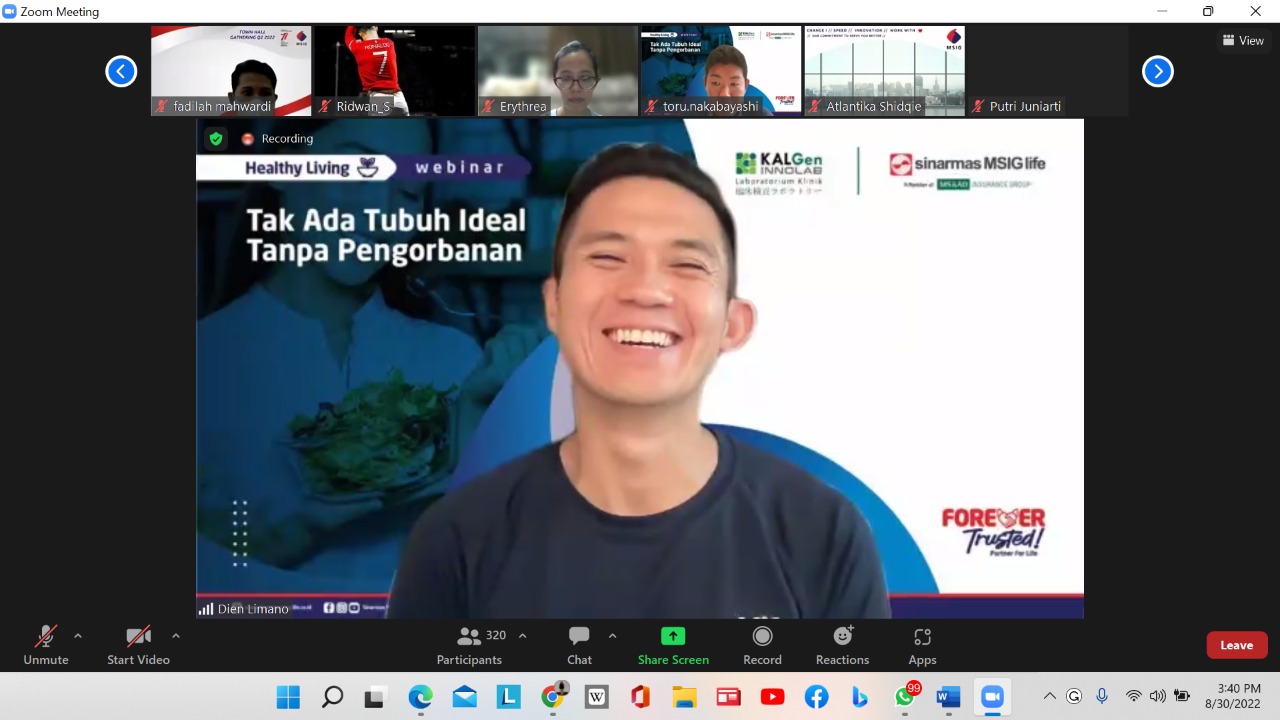The height and width of the screenshot is (720, 1280).
Task: Leave the meeting
Action: (x=1236, y=645)
